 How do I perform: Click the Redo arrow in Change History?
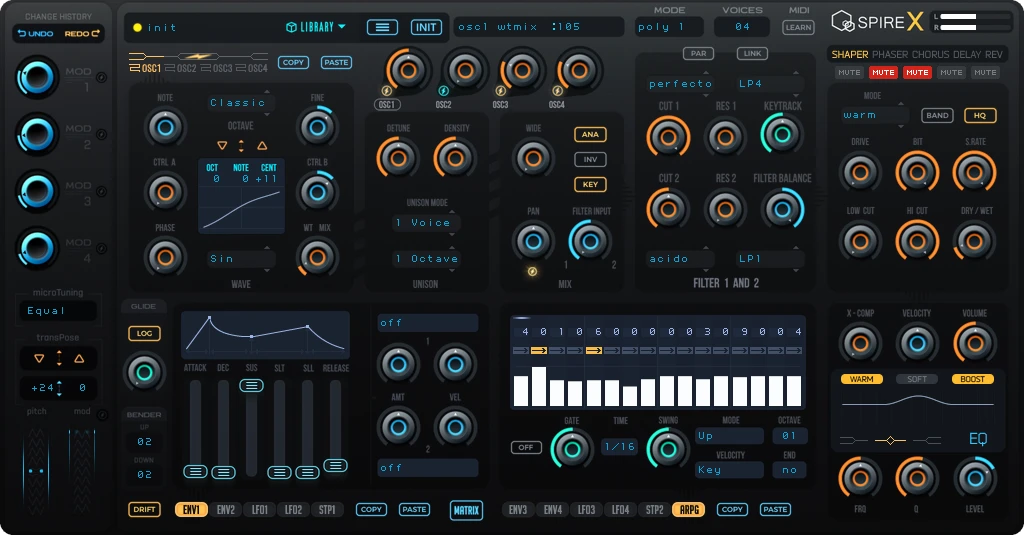96,33
